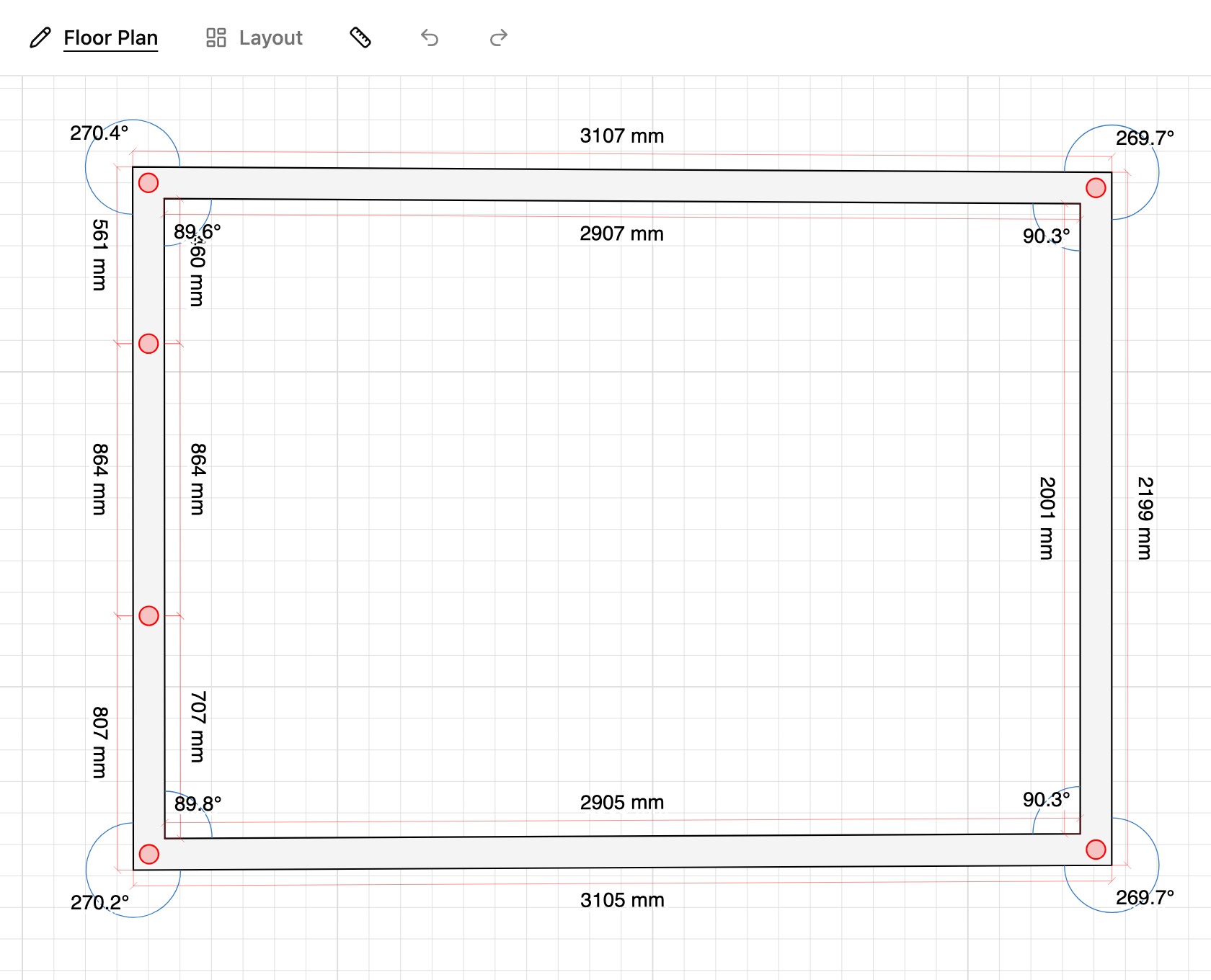Select the top-left corner red handle
The height and width of the screenshot is (980, 1211).
148,183
